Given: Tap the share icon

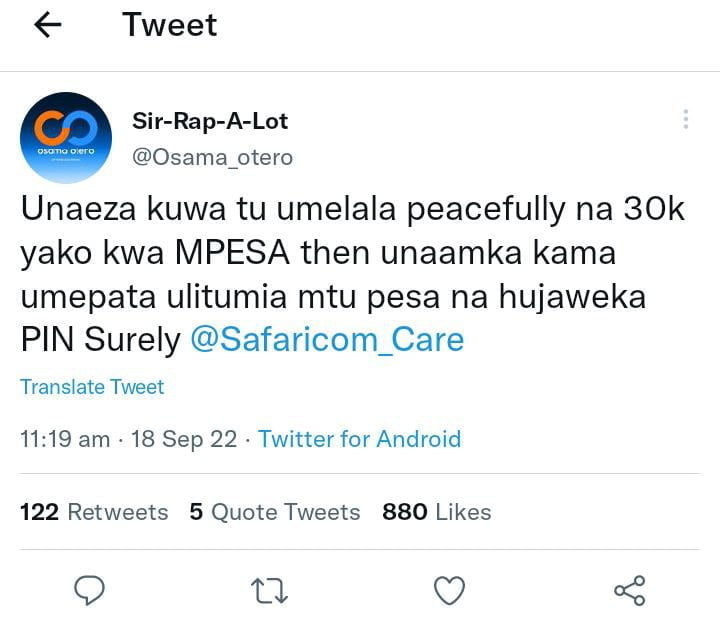Looking at the screenshot, I should [629, 590].
